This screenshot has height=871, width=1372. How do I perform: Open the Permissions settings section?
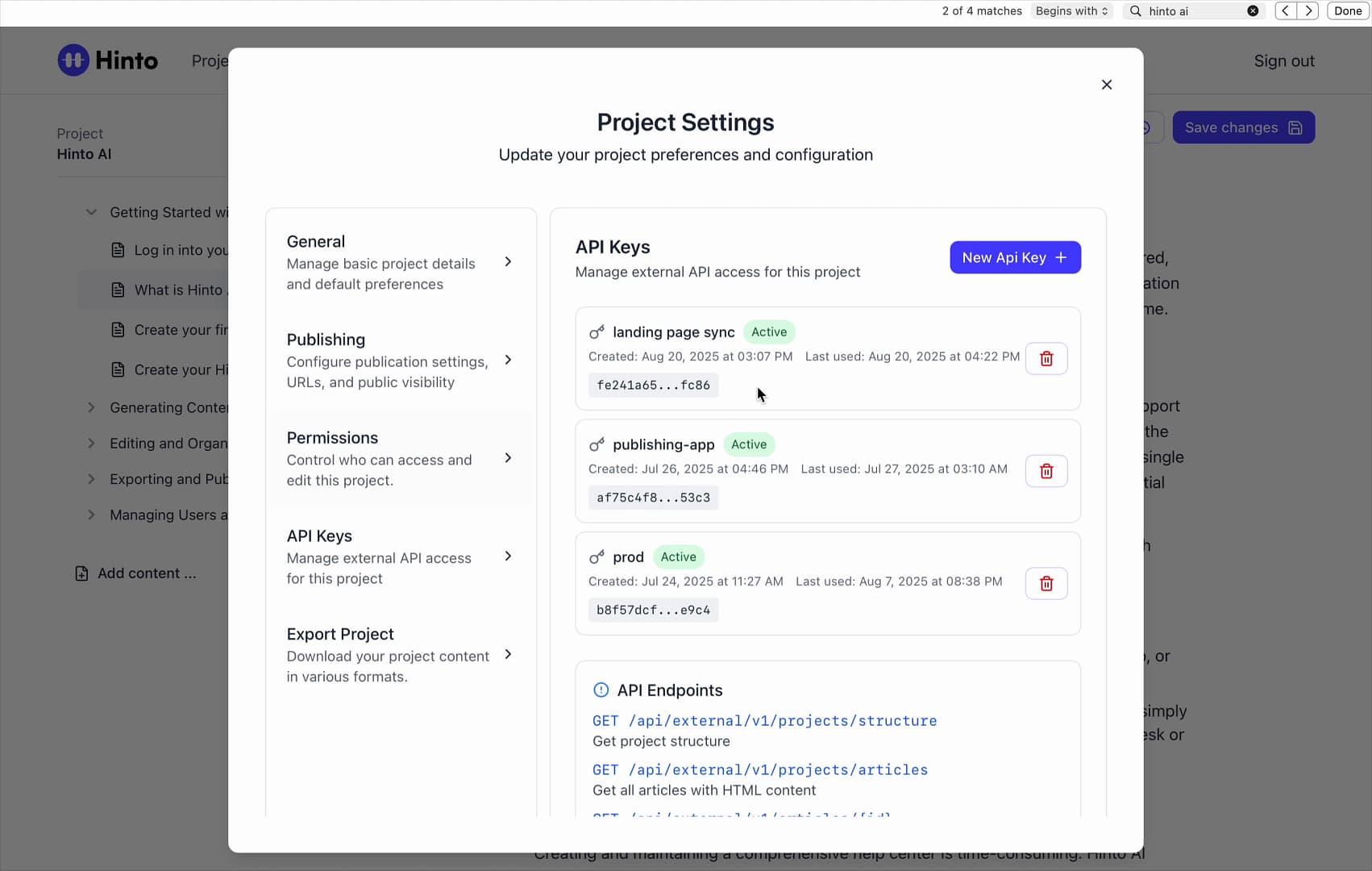[x=401, y=458]
